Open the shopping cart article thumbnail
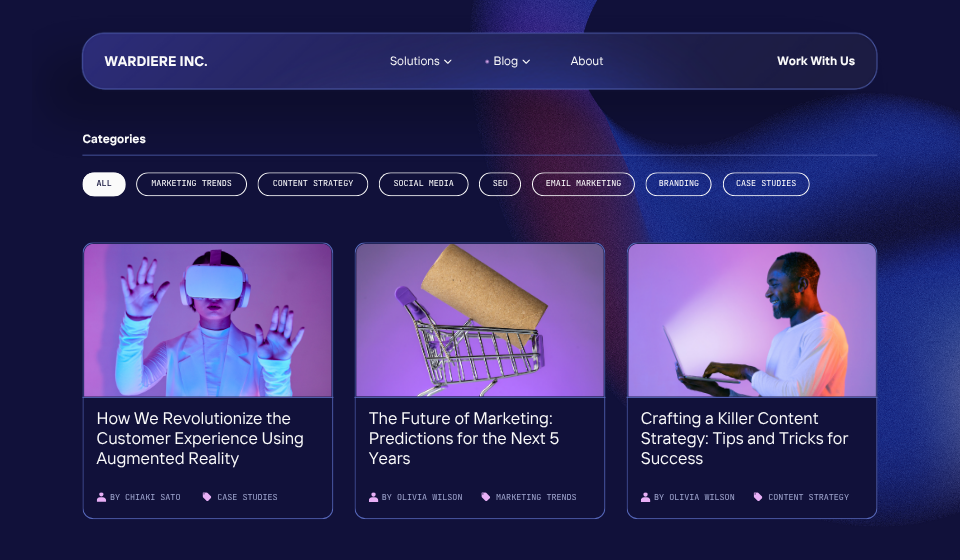The width and height of the screenshot is (960, 560). [480, 320]
